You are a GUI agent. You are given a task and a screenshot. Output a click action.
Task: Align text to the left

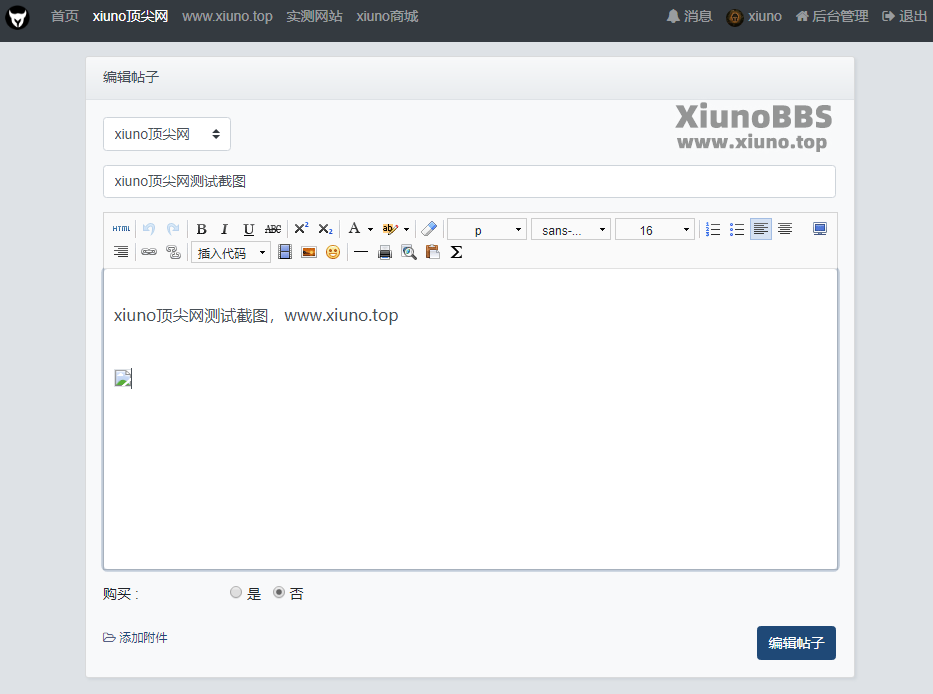tap(761, 229)
